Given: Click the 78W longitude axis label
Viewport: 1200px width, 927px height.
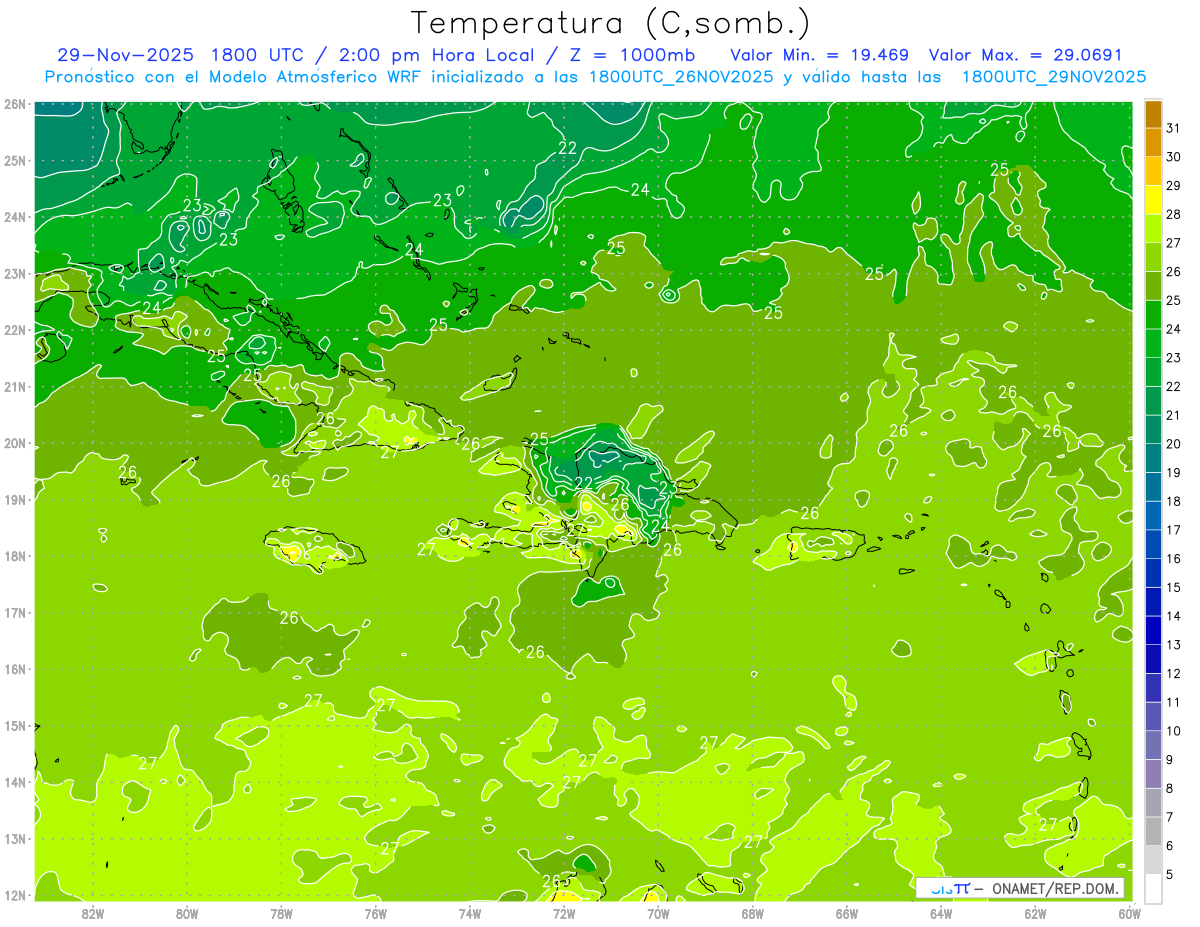Looking at the screenshot, I should click(x=281, y=913).
